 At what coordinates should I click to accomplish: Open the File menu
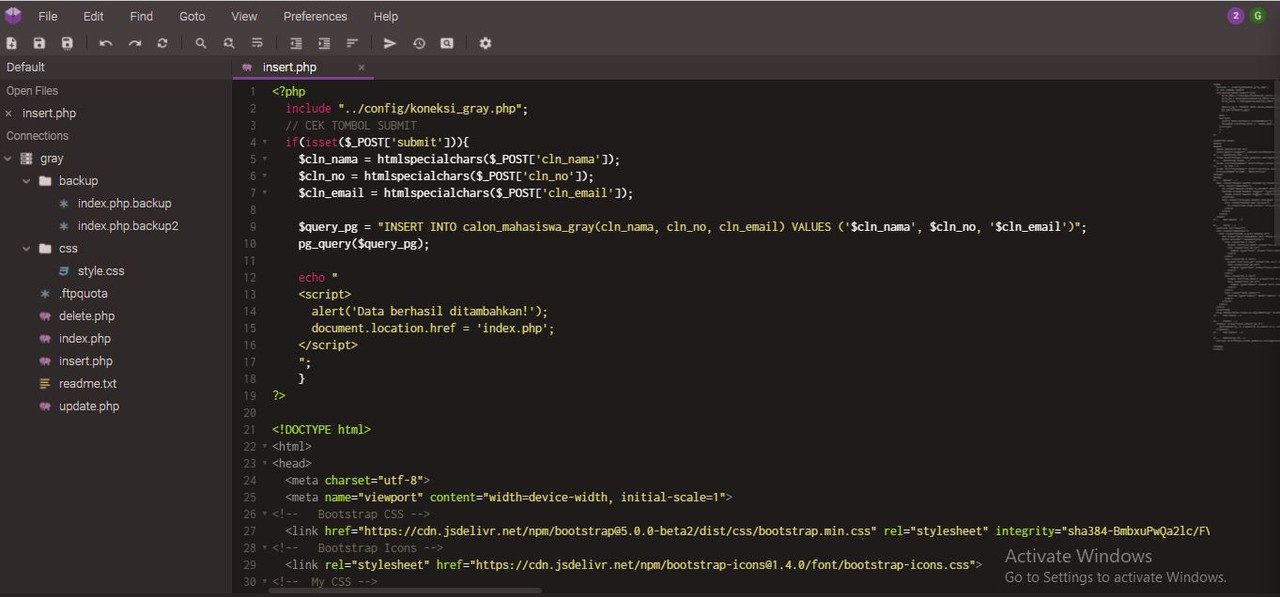pyautogui.click(x=48, y=16)
